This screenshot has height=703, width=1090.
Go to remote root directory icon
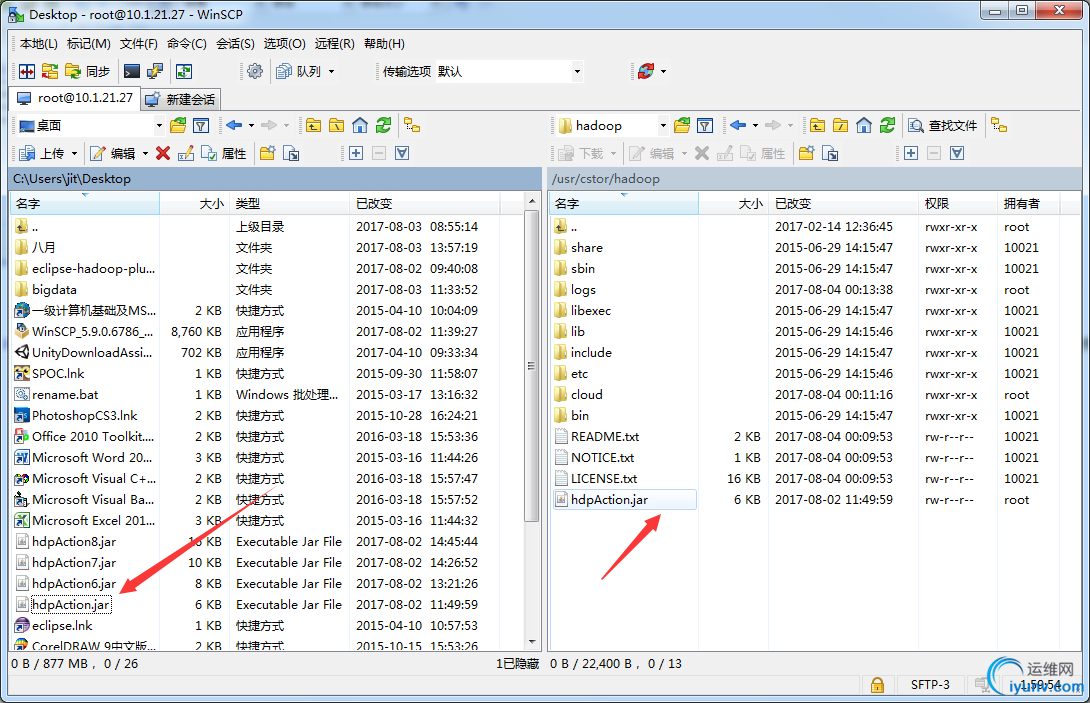840,125
